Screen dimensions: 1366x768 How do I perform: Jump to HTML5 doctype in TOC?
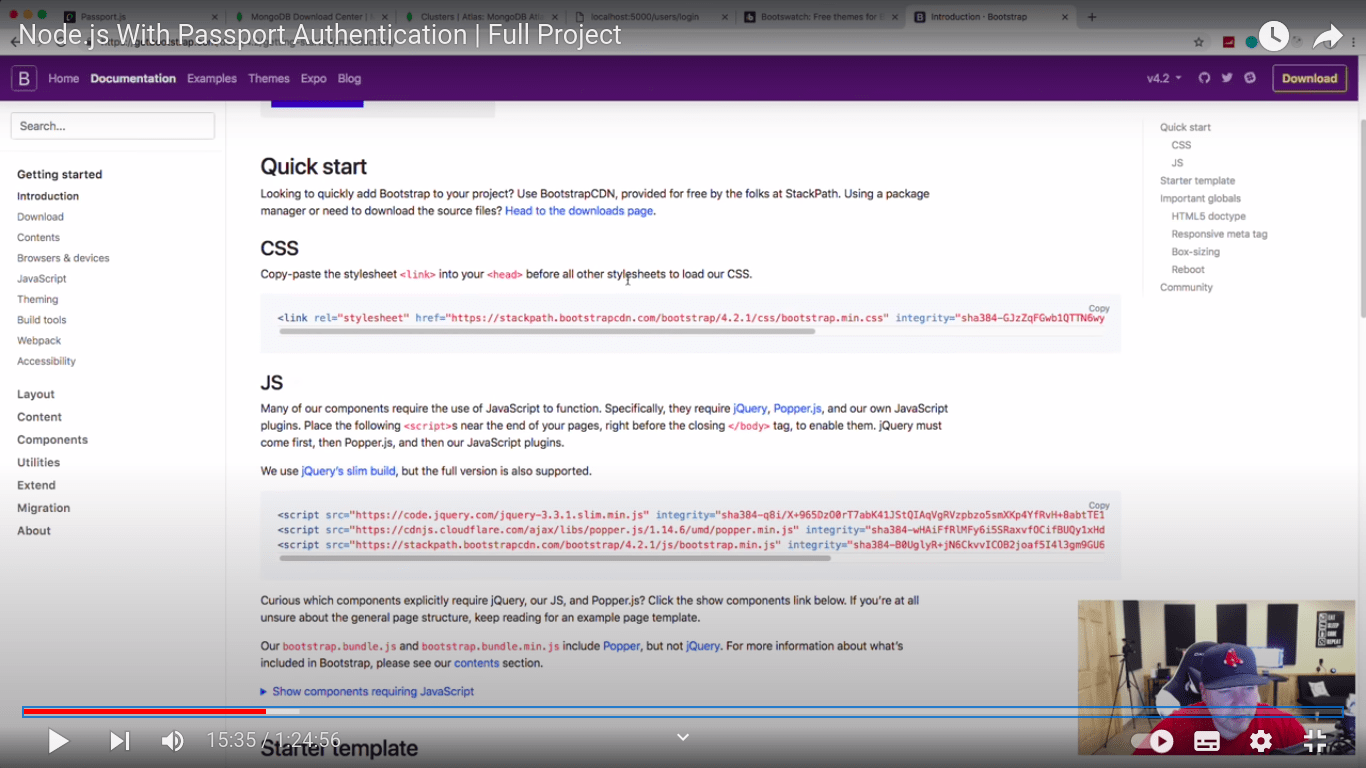(1208, 216)
